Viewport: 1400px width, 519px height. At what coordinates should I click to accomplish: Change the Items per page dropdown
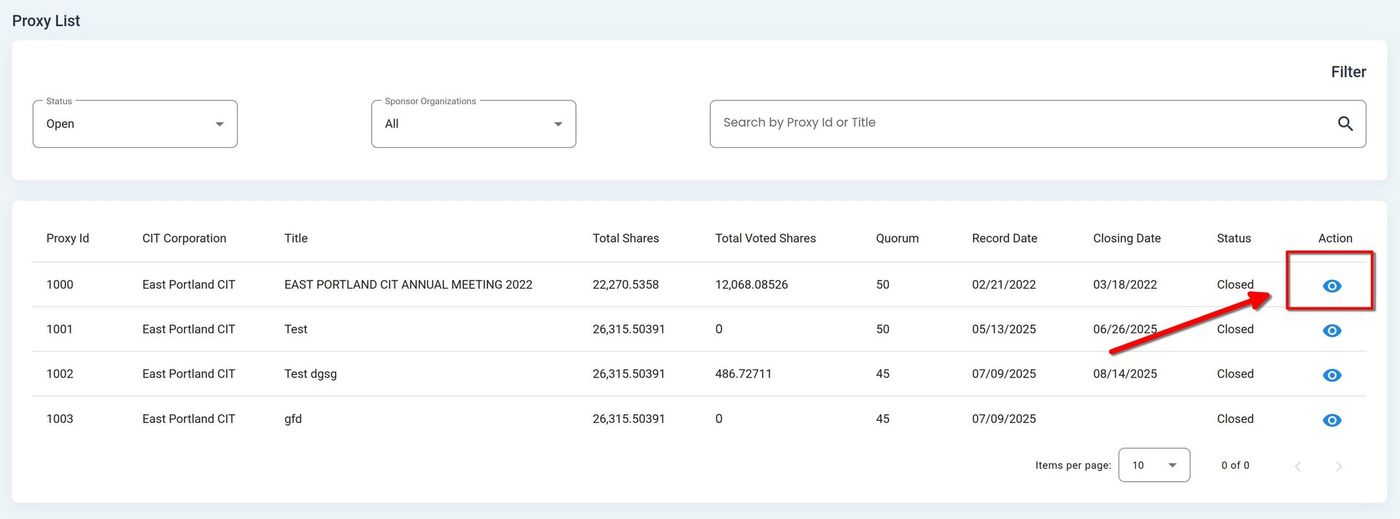coord(1153,465)
